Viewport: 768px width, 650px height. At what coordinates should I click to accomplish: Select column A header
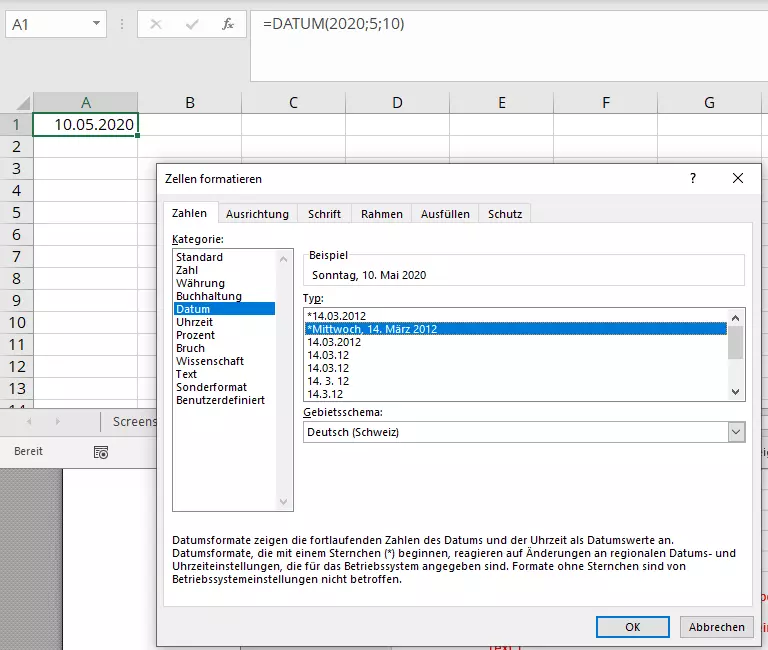point(86,103)
